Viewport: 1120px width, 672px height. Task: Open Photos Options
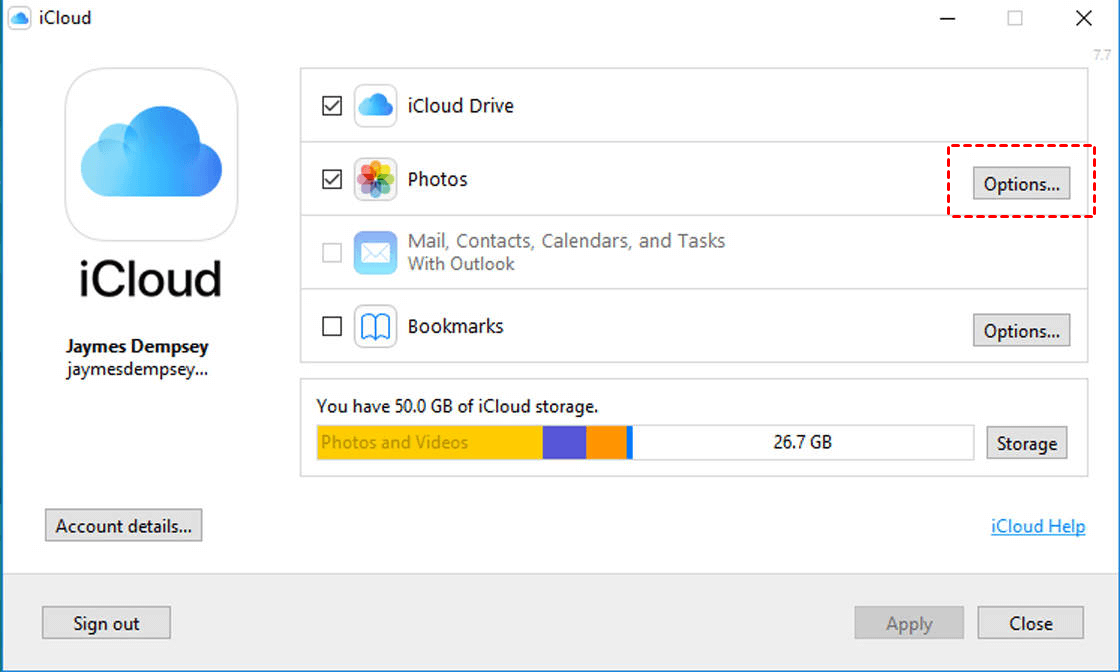pos(1021,184)
